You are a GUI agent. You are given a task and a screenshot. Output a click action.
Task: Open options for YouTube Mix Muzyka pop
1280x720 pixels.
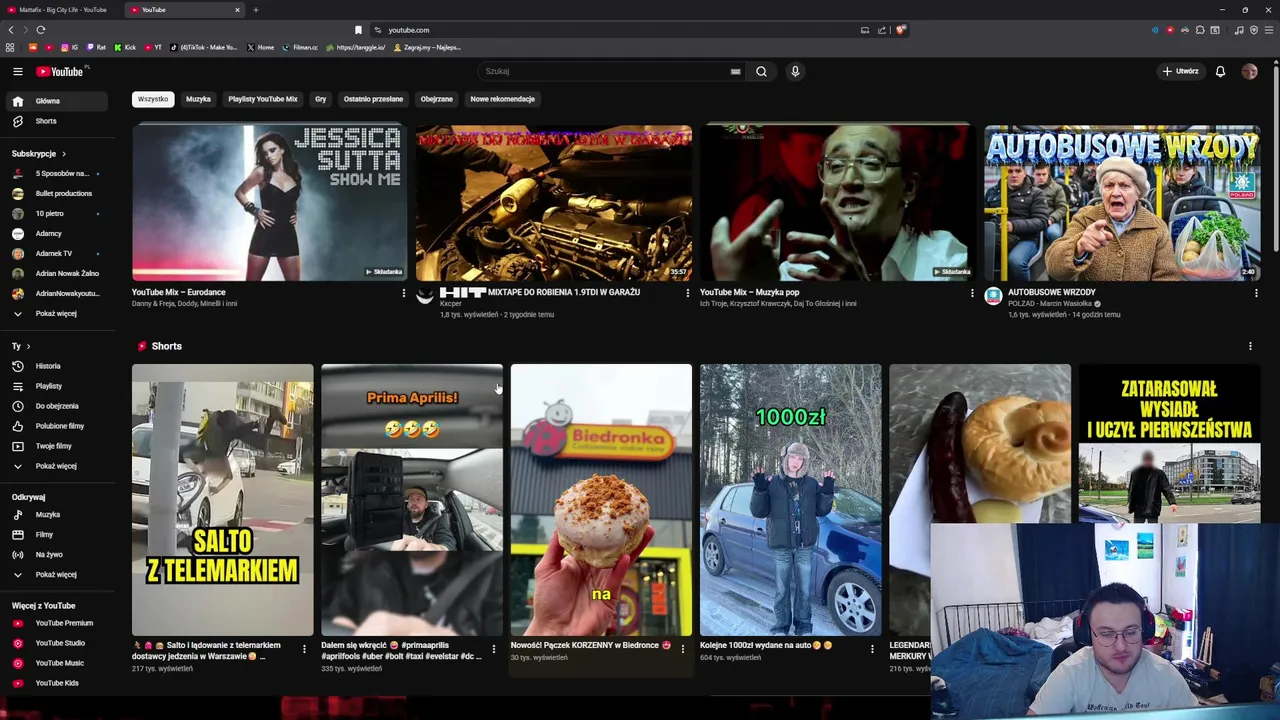click(972, 293)
